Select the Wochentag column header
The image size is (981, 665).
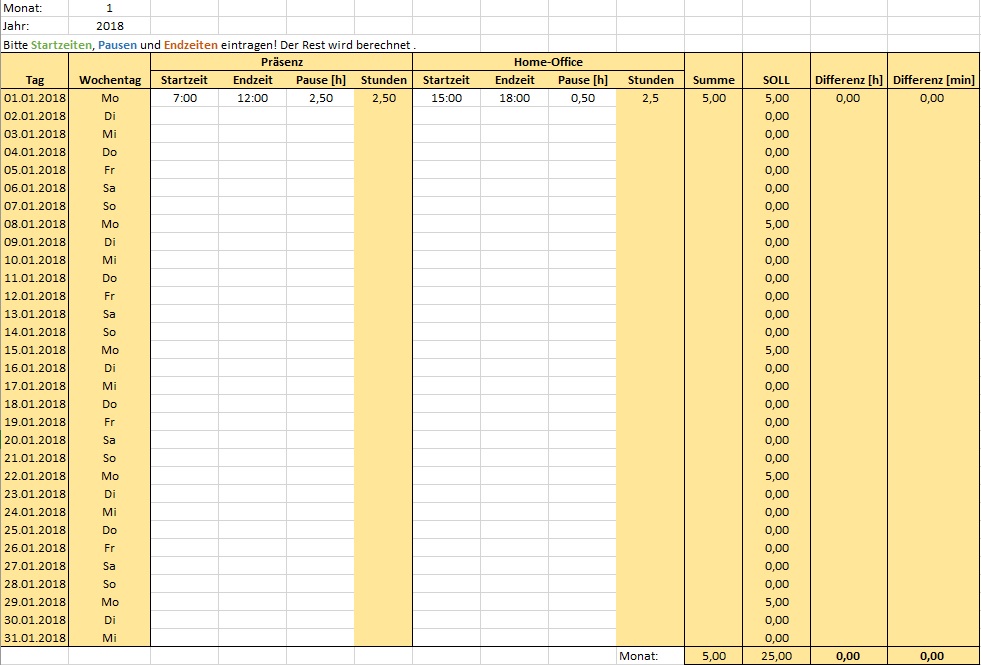coord(109,80)
